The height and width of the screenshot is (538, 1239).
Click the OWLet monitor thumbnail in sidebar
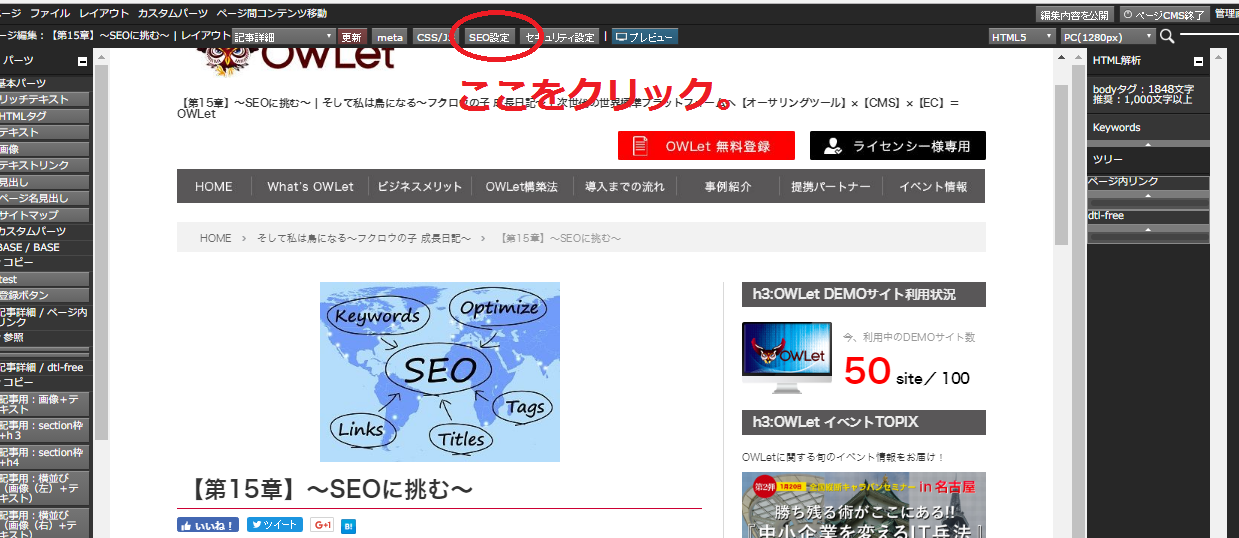point(787,357)
